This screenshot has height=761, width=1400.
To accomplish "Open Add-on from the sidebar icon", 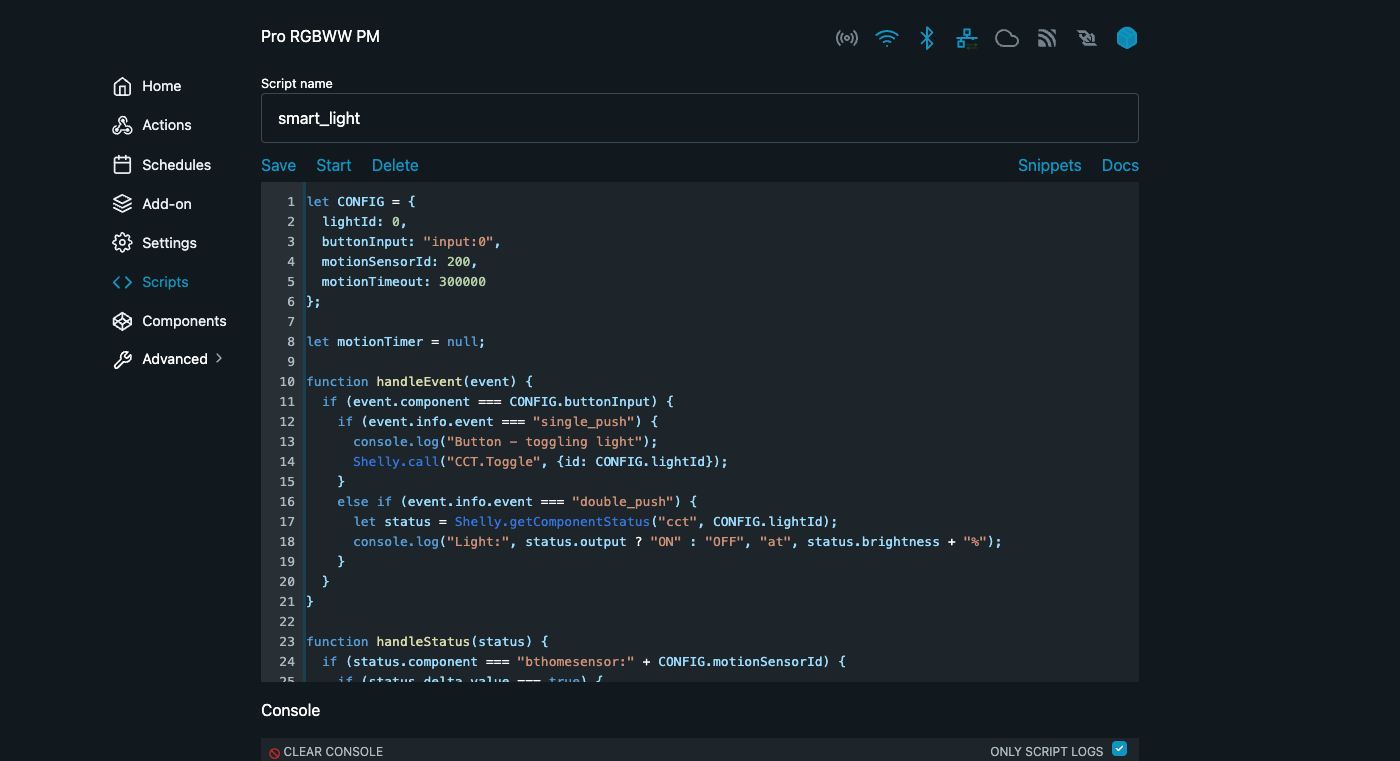I will tap(121, 203).
